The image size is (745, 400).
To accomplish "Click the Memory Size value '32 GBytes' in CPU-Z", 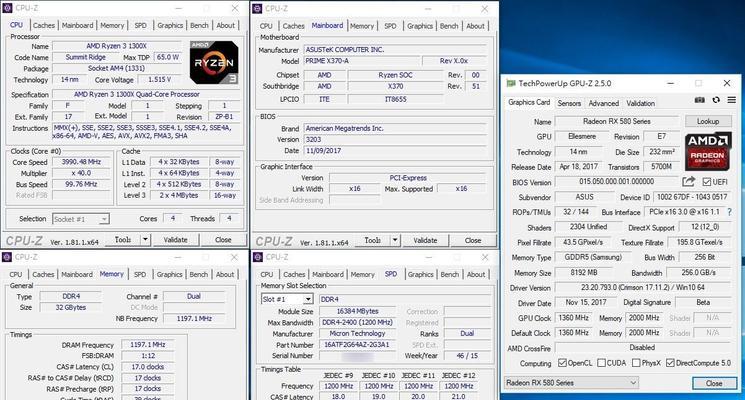I will 71,307.
